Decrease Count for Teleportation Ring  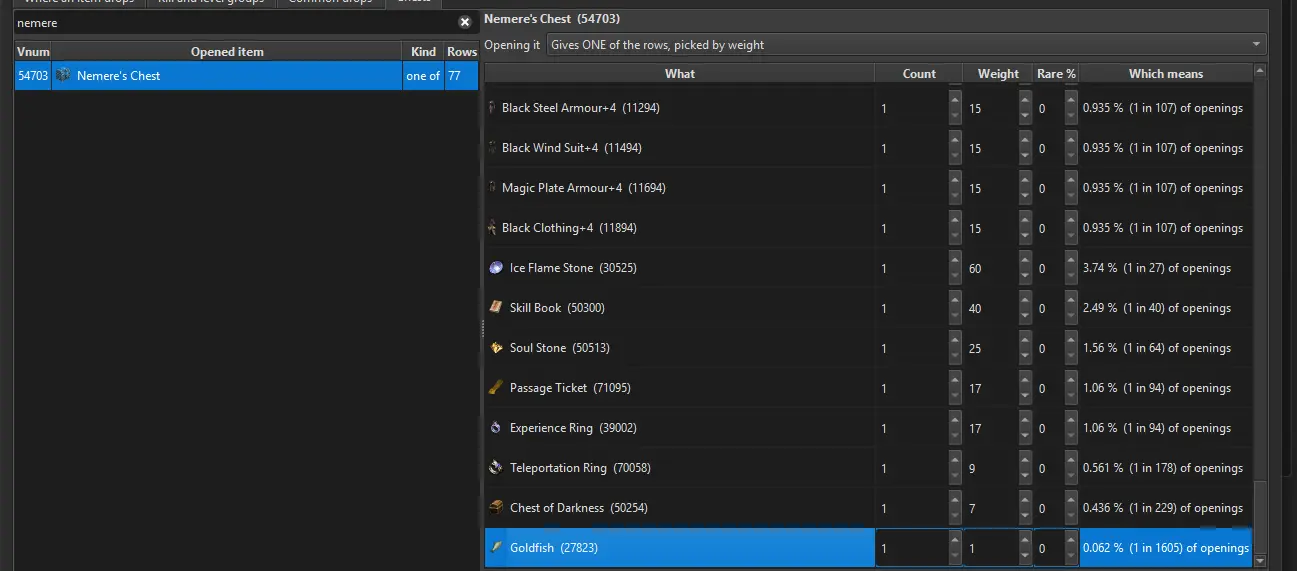click(x=955, y=476)
